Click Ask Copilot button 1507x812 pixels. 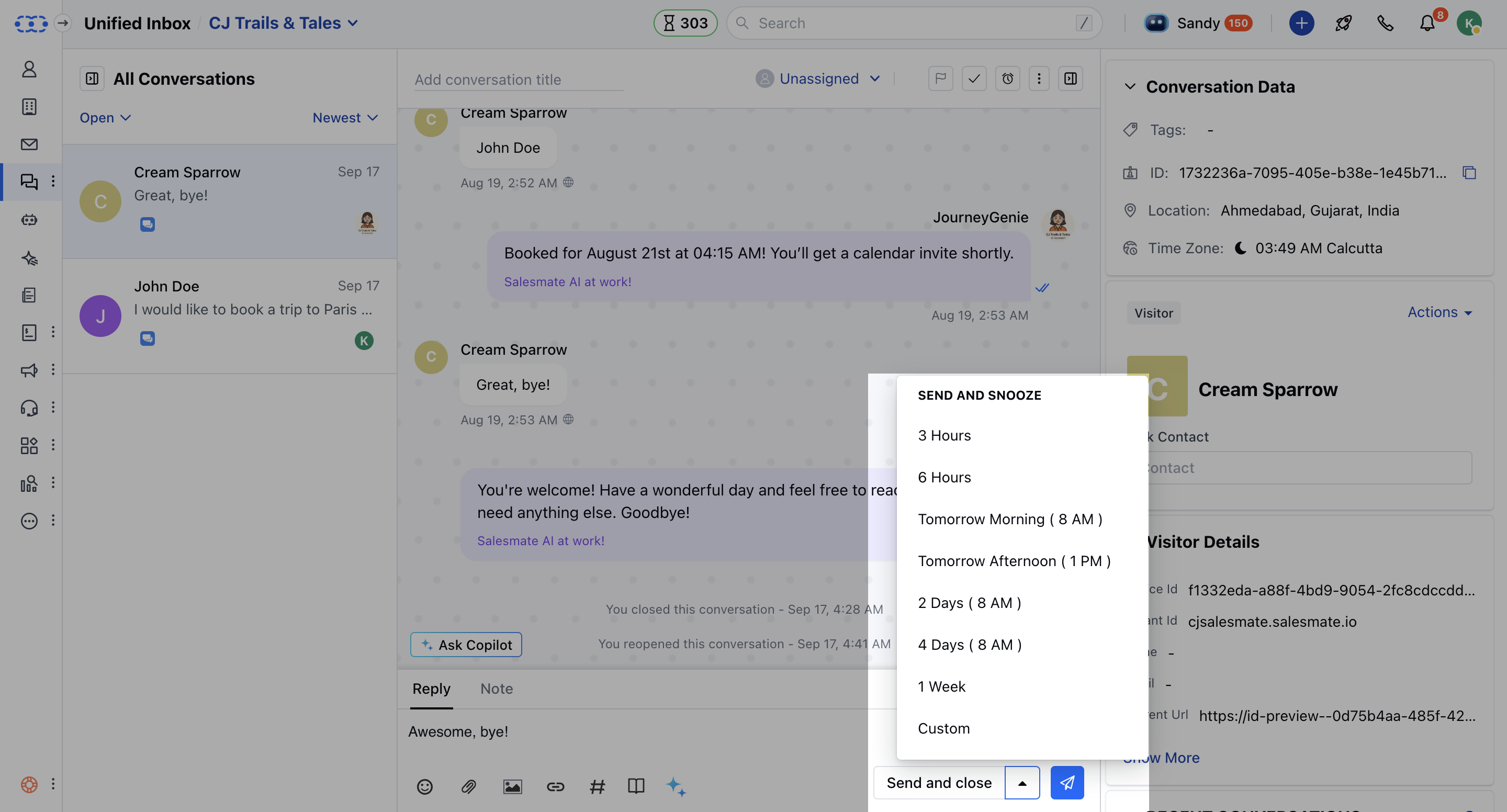click(x=466, y=645)
